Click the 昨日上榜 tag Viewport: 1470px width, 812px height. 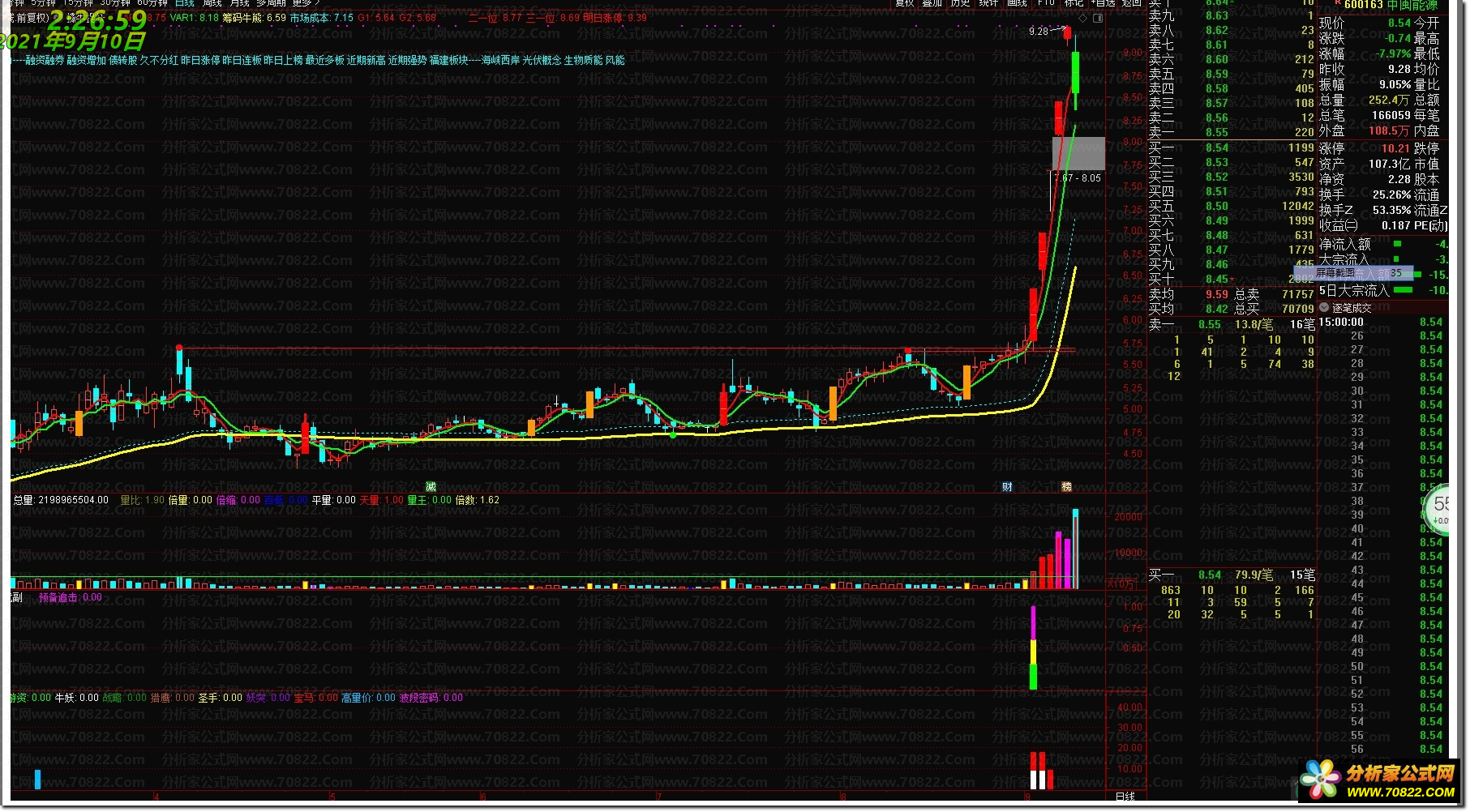click(x=283, y=61)
